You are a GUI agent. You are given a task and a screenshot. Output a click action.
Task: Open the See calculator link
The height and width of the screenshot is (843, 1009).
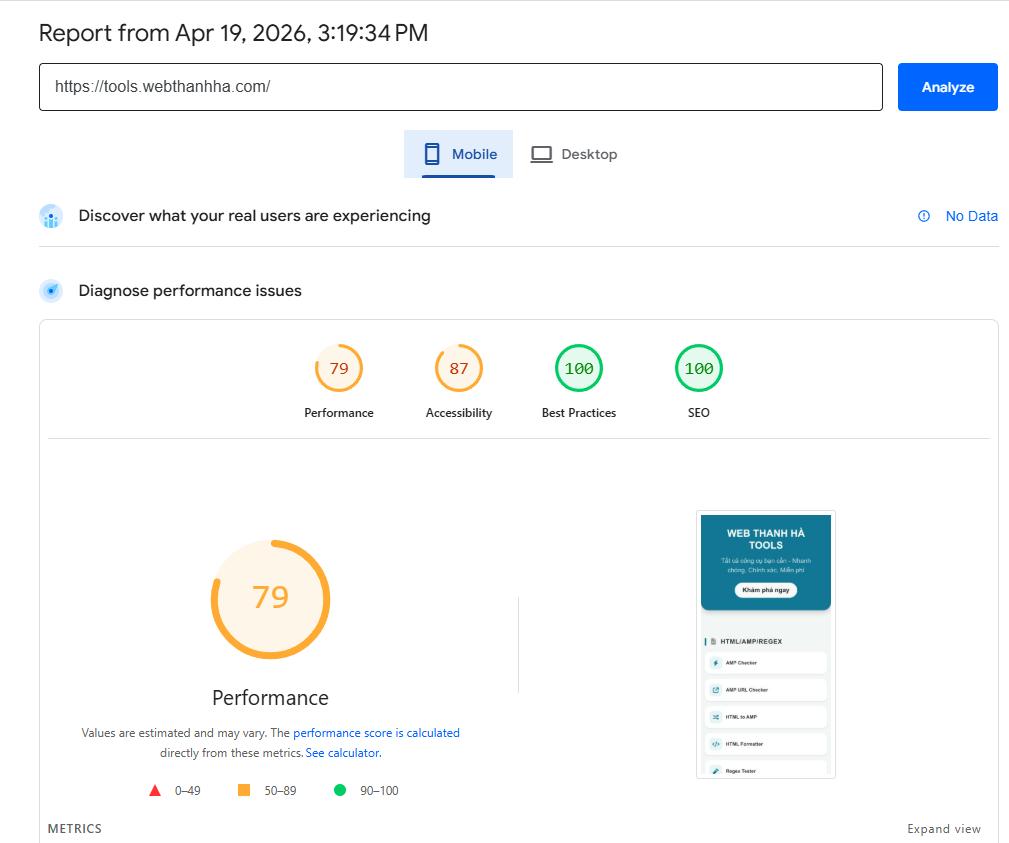(343, 753)
